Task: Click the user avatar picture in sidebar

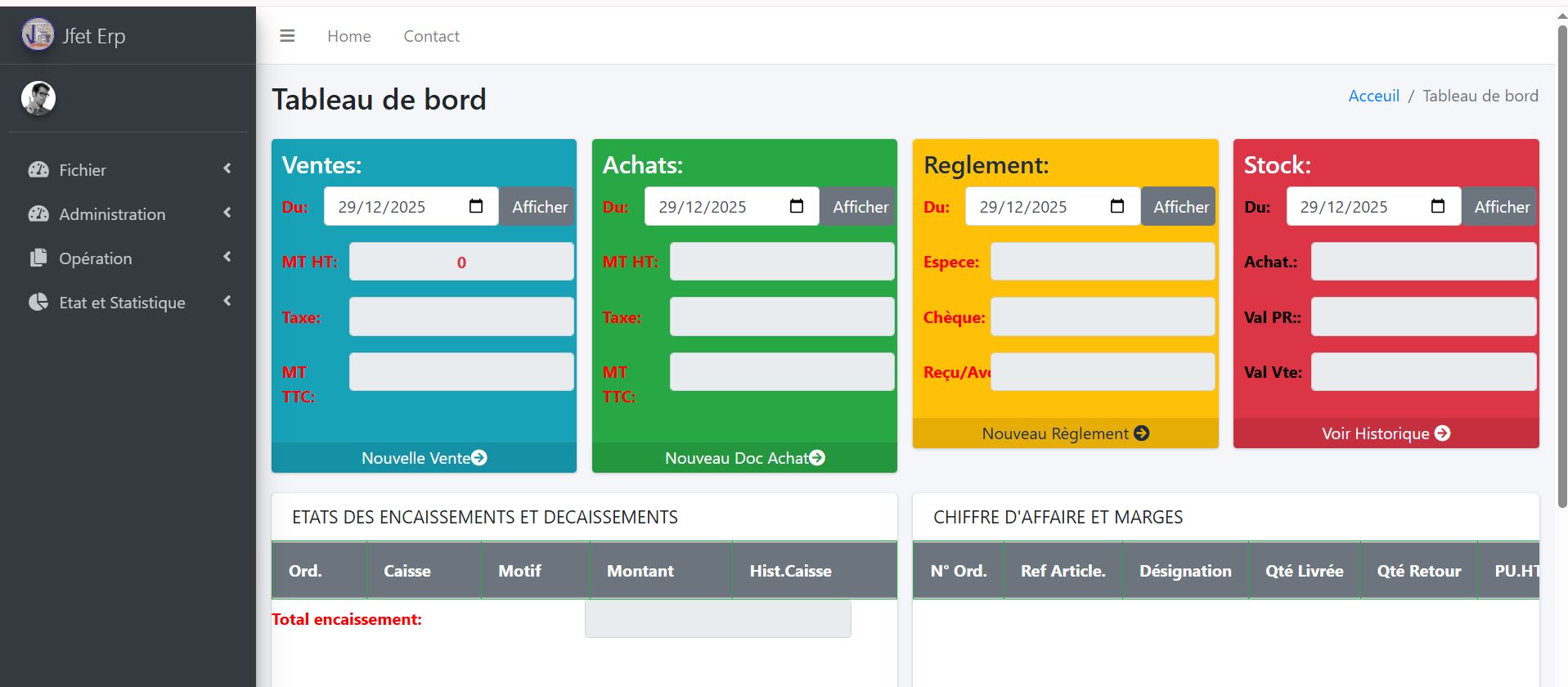Action: click(x=38, y=98)
